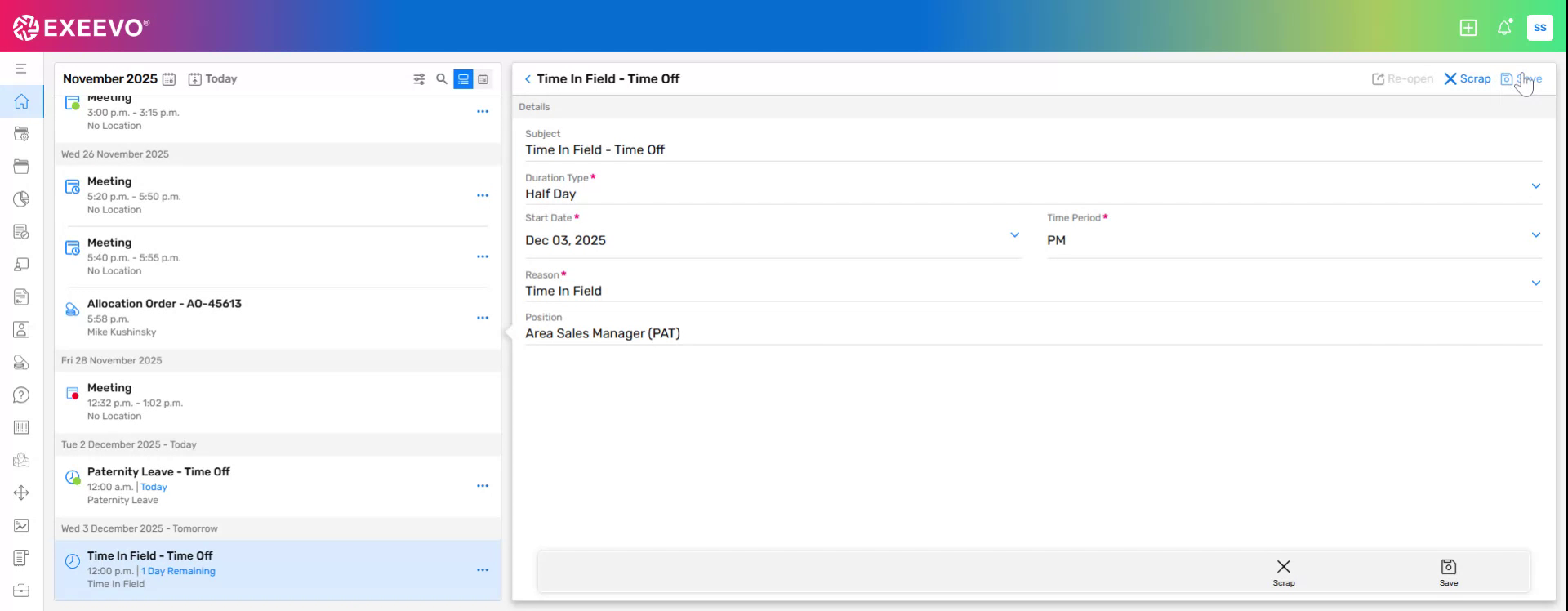Click the Today button
The width and height of the screenshot is (1568, 611).
(x=212, y=79)
